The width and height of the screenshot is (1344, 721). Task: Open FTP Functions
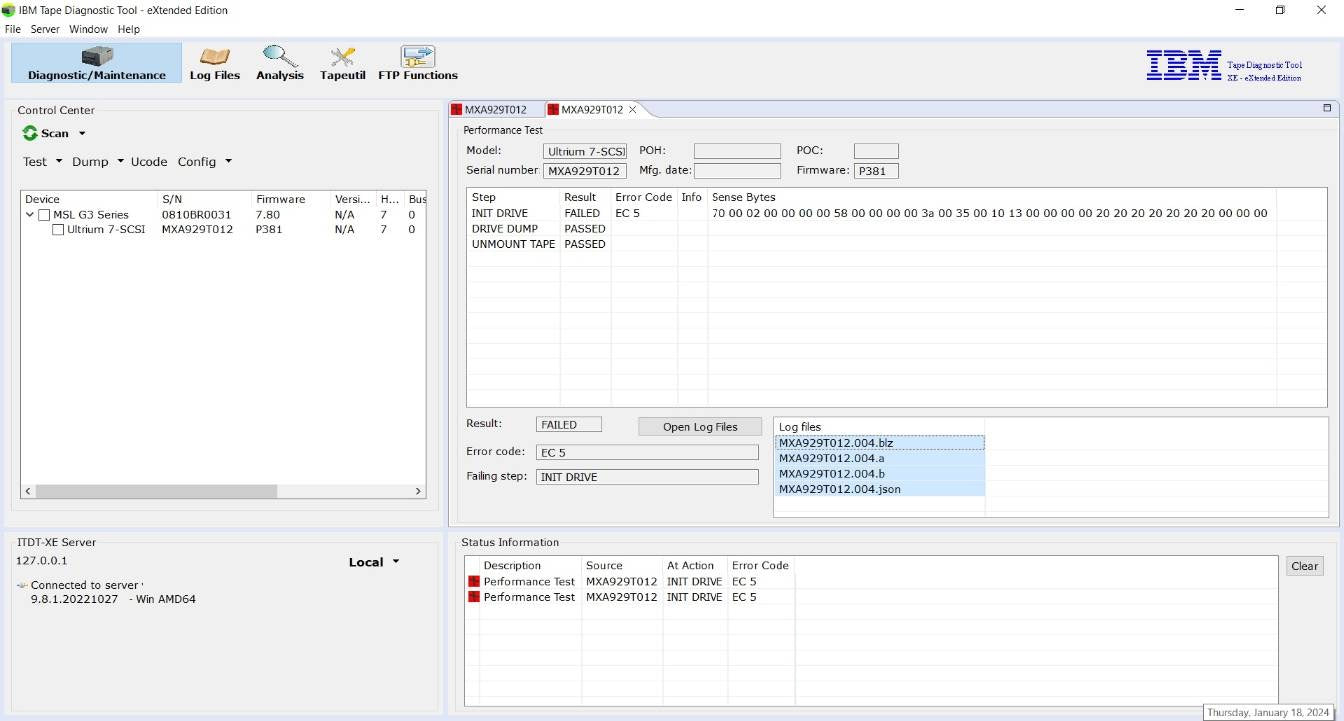[418, 62]
